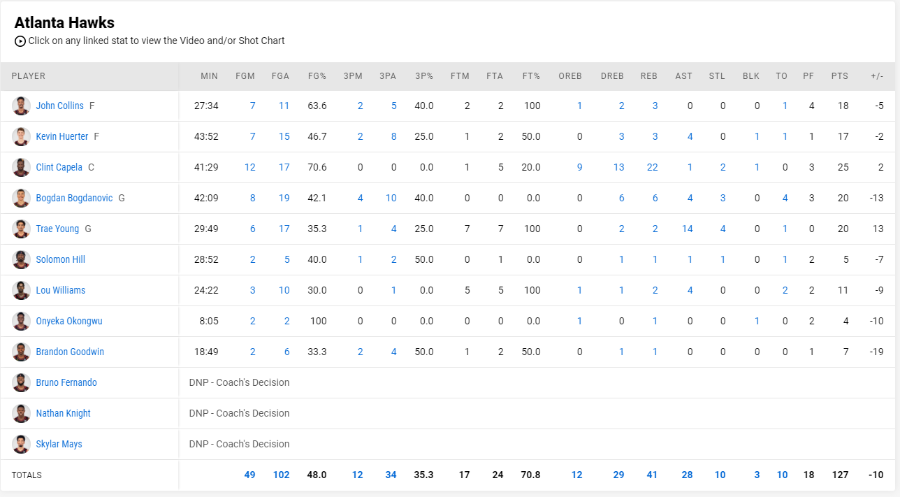The height and width of the screenshot is (497, 900).
Task: View Capela's 9 offensive rebounds
Action: pyautogui.click(x=580, y=167)
